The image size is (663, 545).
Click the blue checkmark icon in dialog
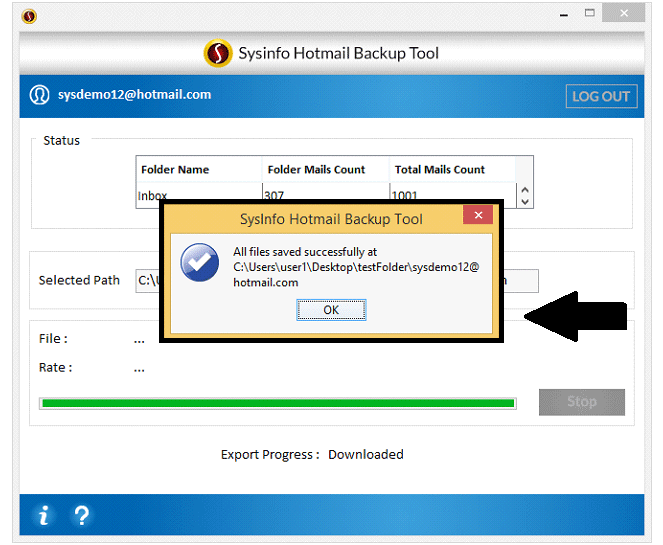pyautogui.click(x=199, y=263)
